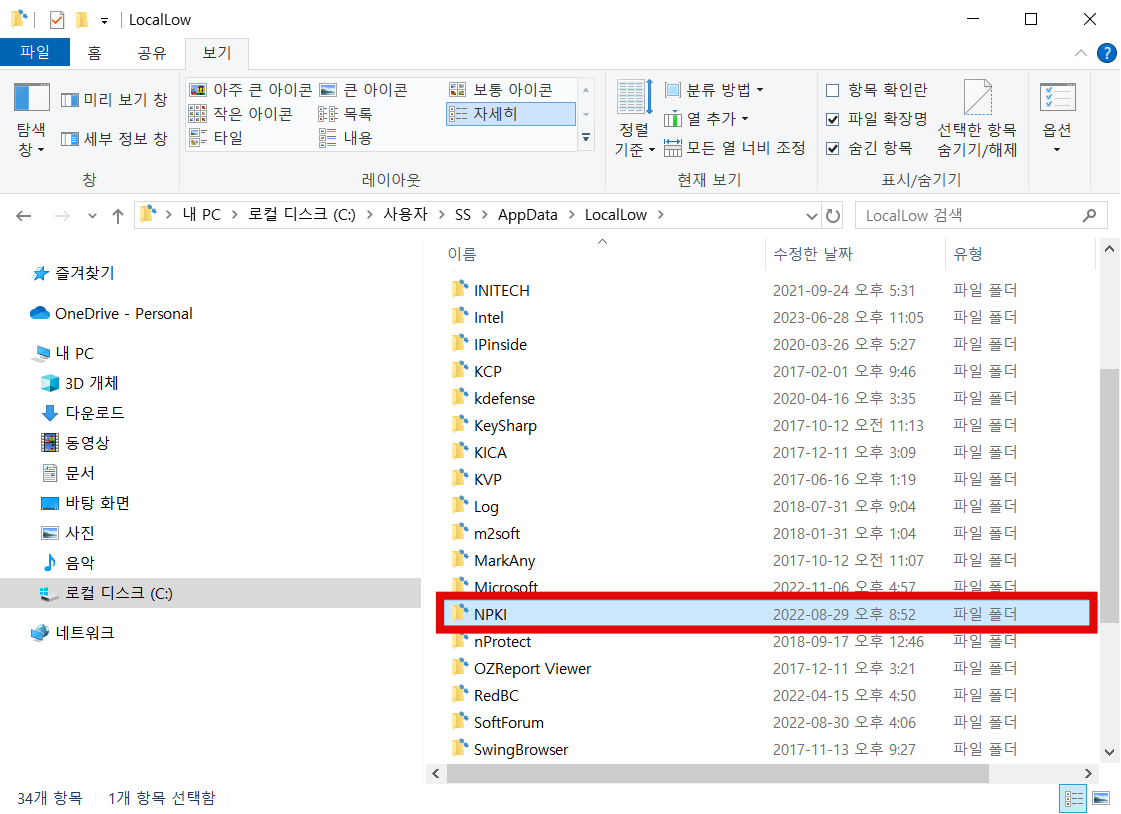Screen dimensions: 1121x814
Task: Click horizontal scrollbar thumb in file list
Action: [x=718, y=773]
